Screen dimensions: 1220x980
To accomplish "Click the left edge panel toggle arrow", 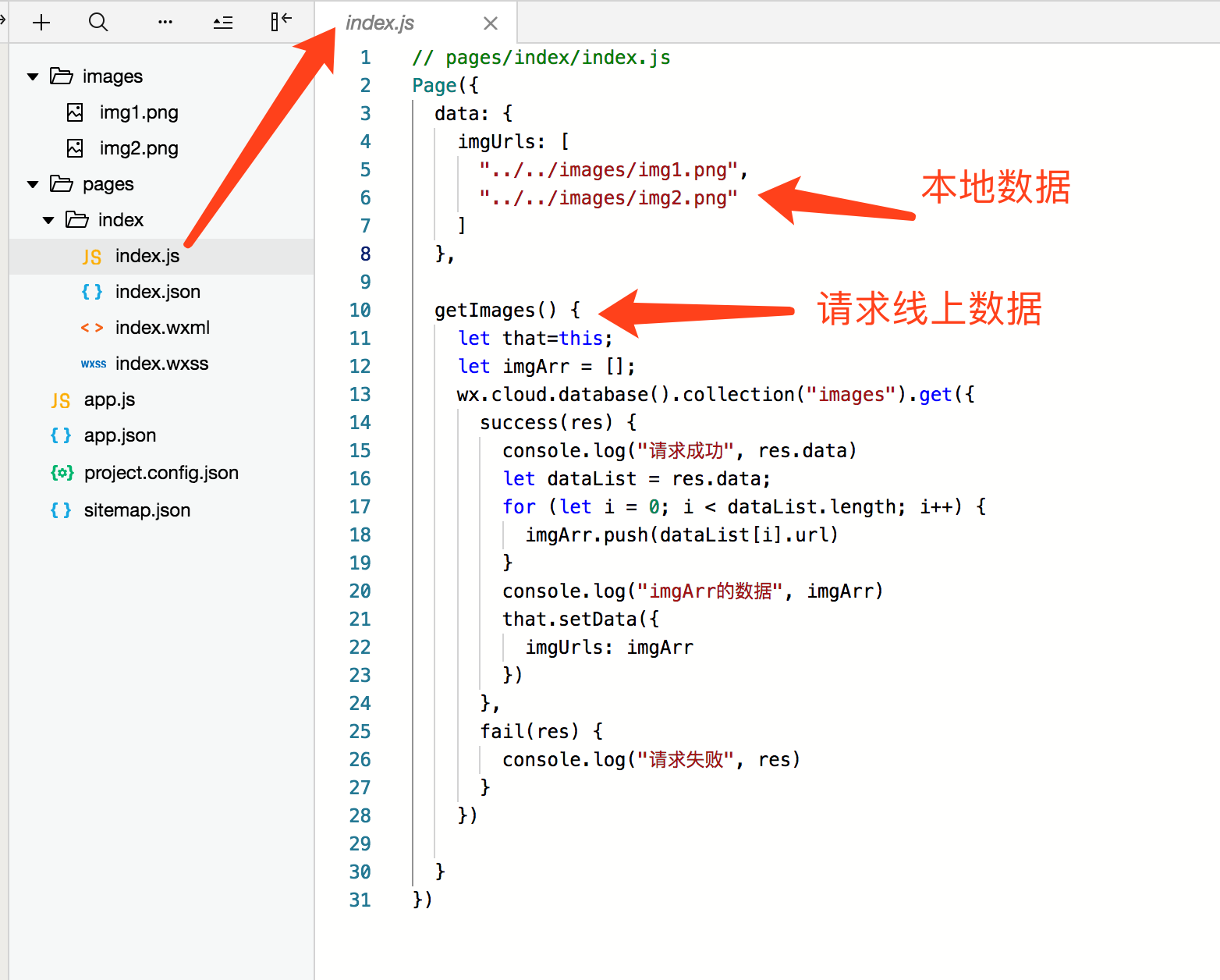I will tap(3, 20).
